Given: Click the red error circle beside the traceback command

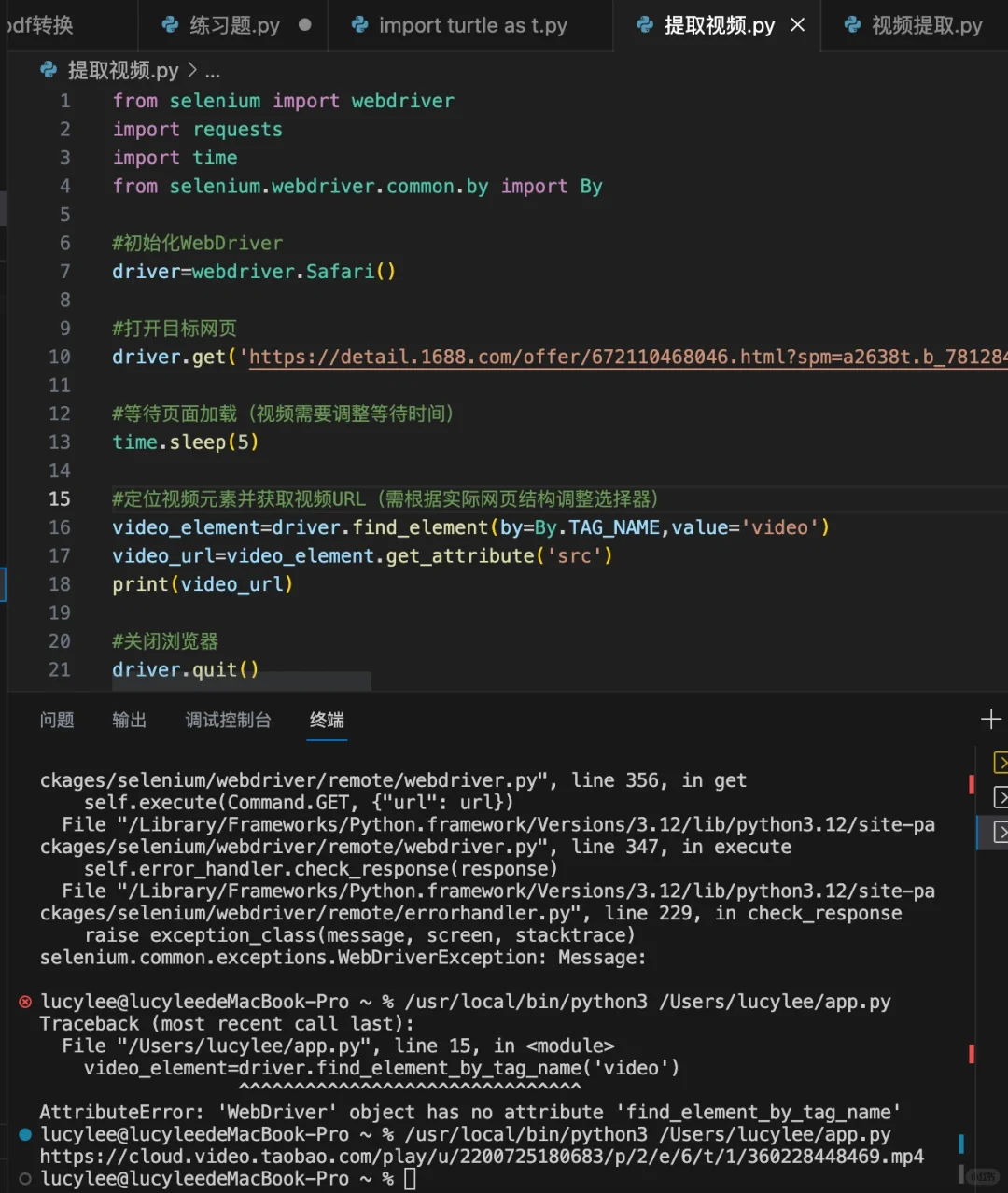Looking at the screenshot, I should tap(24, 1001).
